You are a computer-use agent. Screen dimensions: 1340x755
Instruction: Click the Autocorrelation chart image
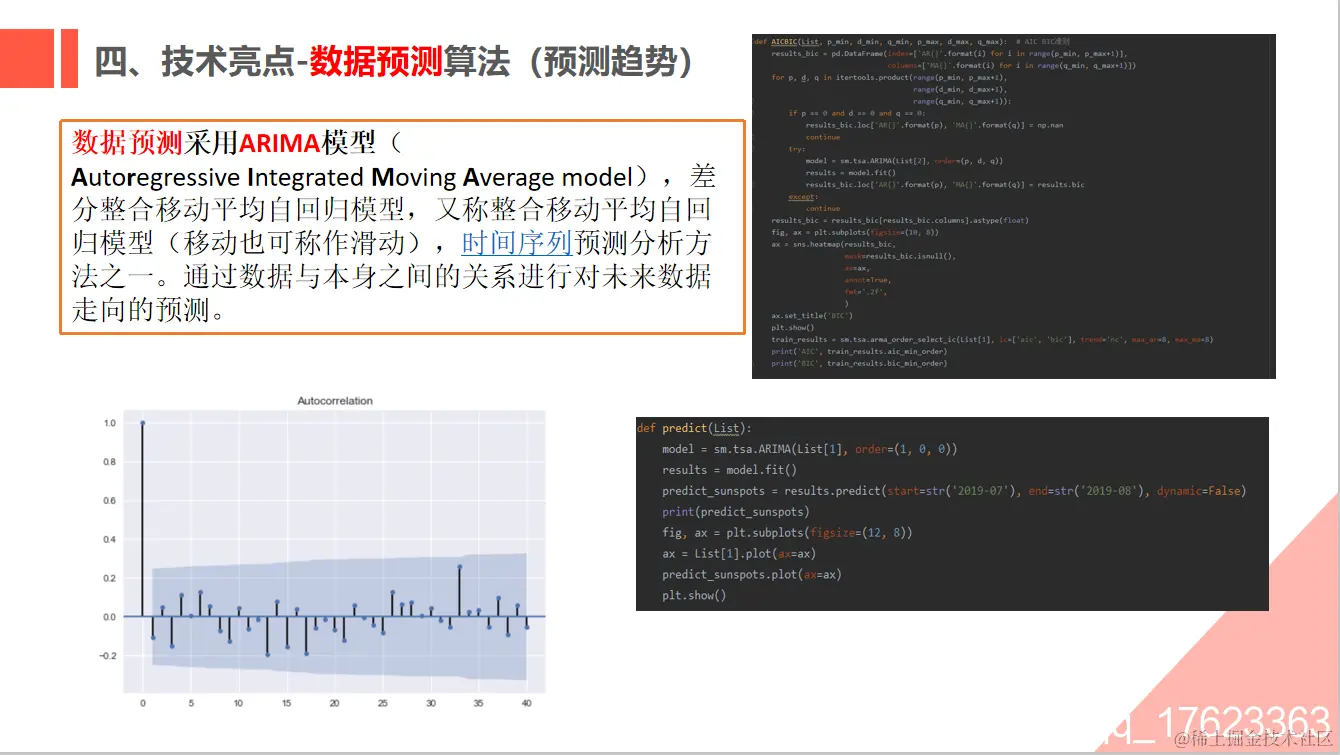324,552
